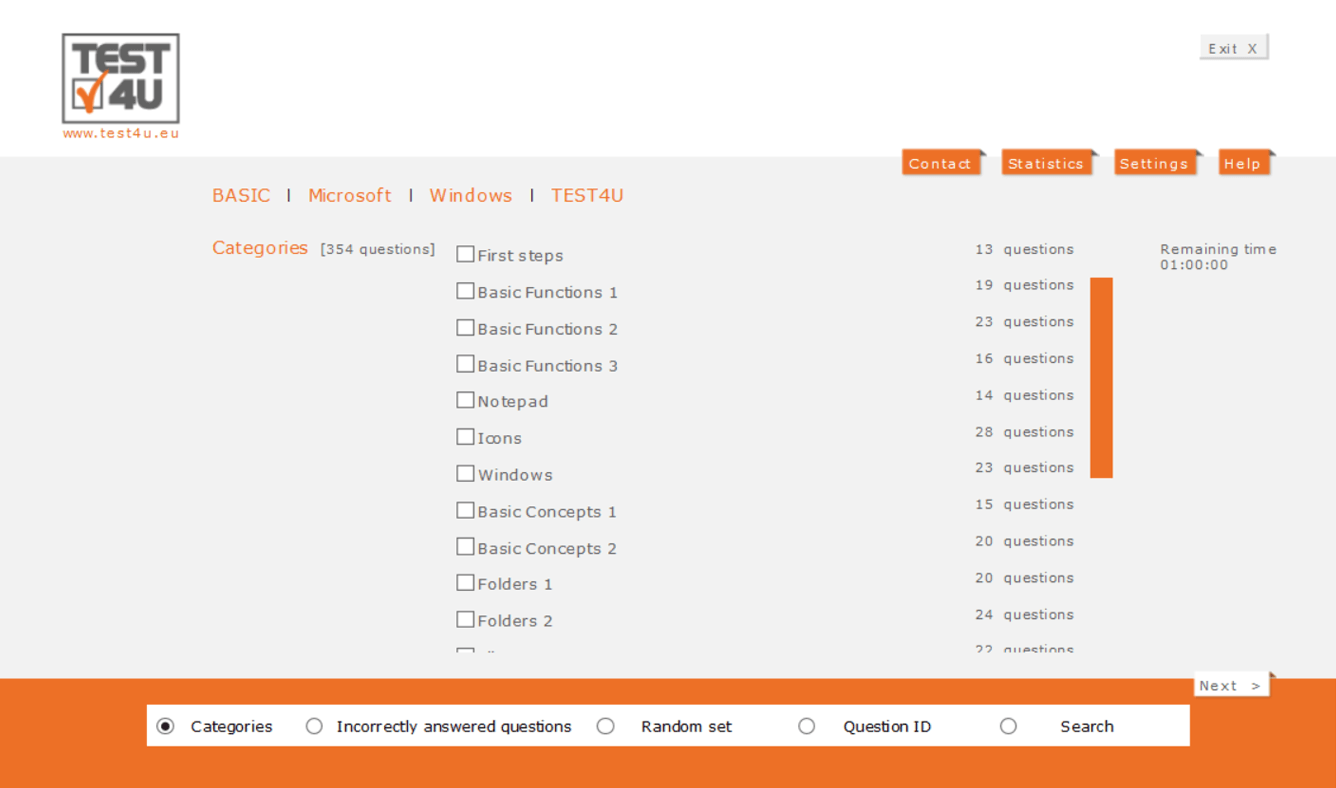Screen dimensions: 1336x788
Task: Select the Random set radio option
Action: tap(605, 726)
